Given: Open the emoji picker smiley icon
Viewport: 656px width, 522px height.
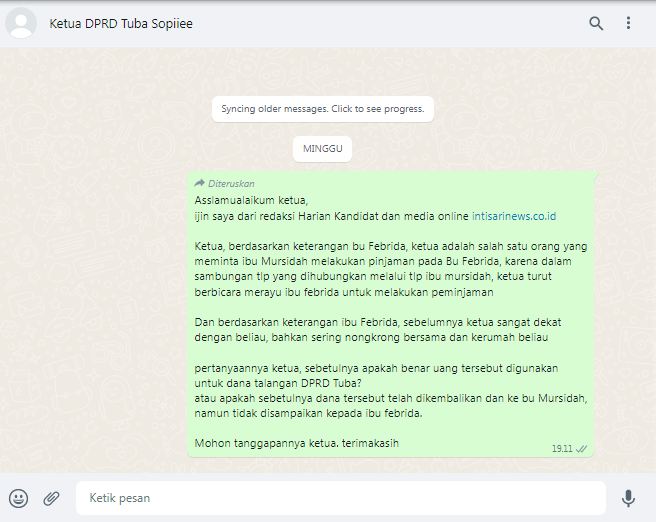Looking at the screenshot, I should pyautogui.click(x=18, y=498).
